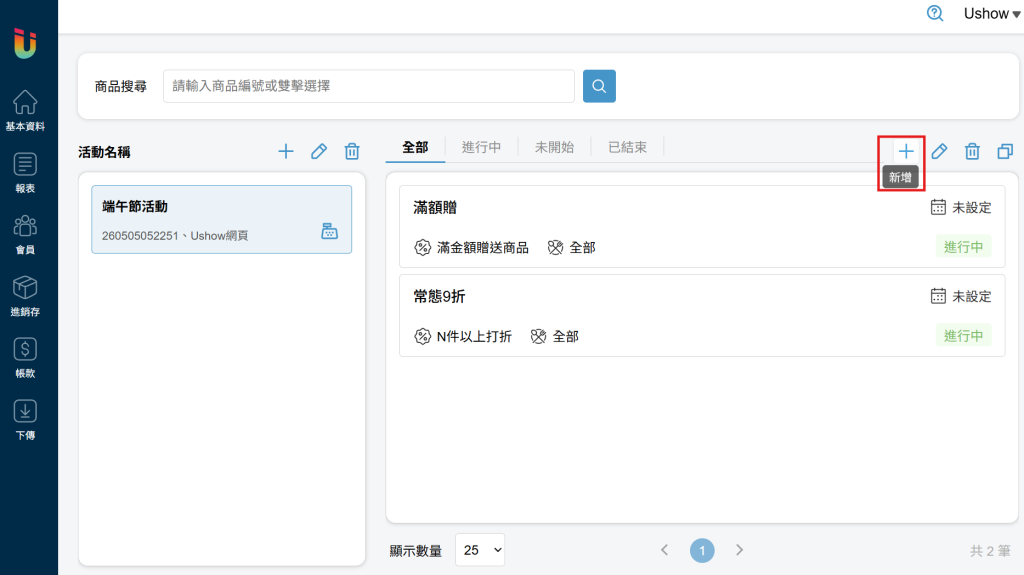The width and height of the screenshot is (1024, 575).
Task: Edit the promotion with right pencil icon
Action: 939,152
